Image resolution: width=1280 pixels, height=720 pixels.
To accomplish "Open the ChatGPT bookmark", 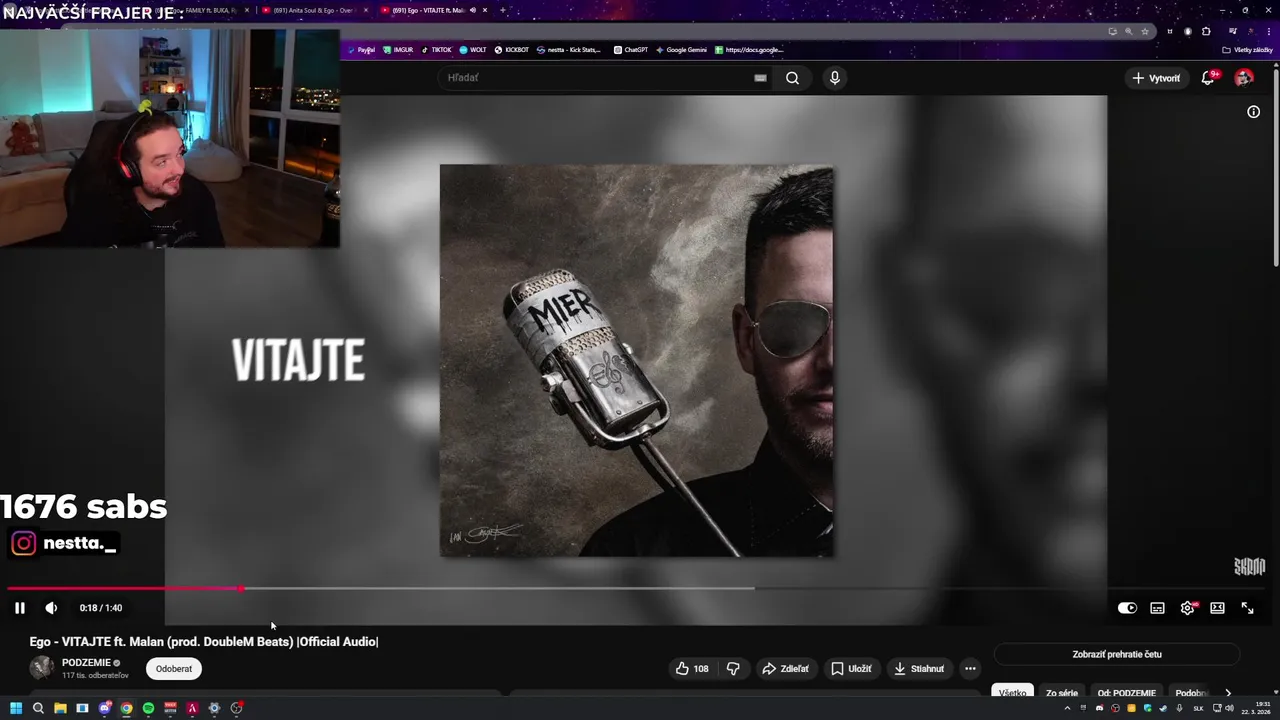I will (631, 50).
